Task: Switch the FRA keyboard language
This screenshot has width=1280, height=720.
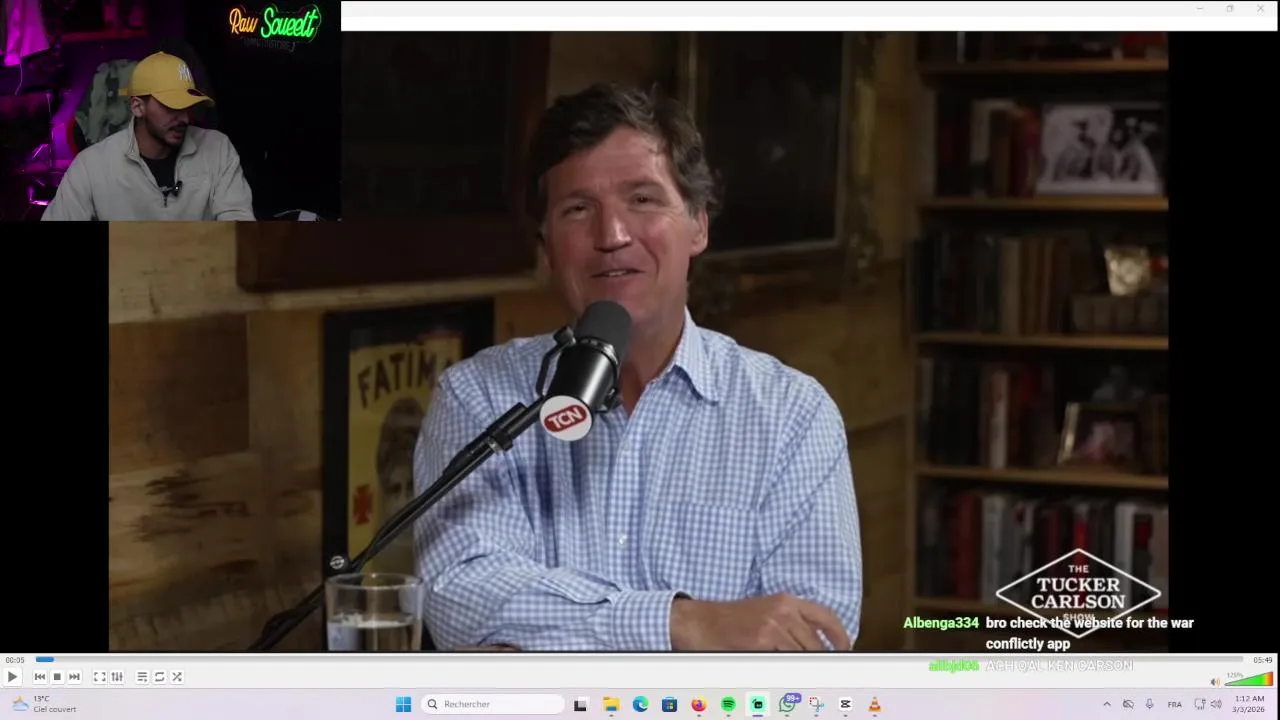Action: (x=1175, y=704)
